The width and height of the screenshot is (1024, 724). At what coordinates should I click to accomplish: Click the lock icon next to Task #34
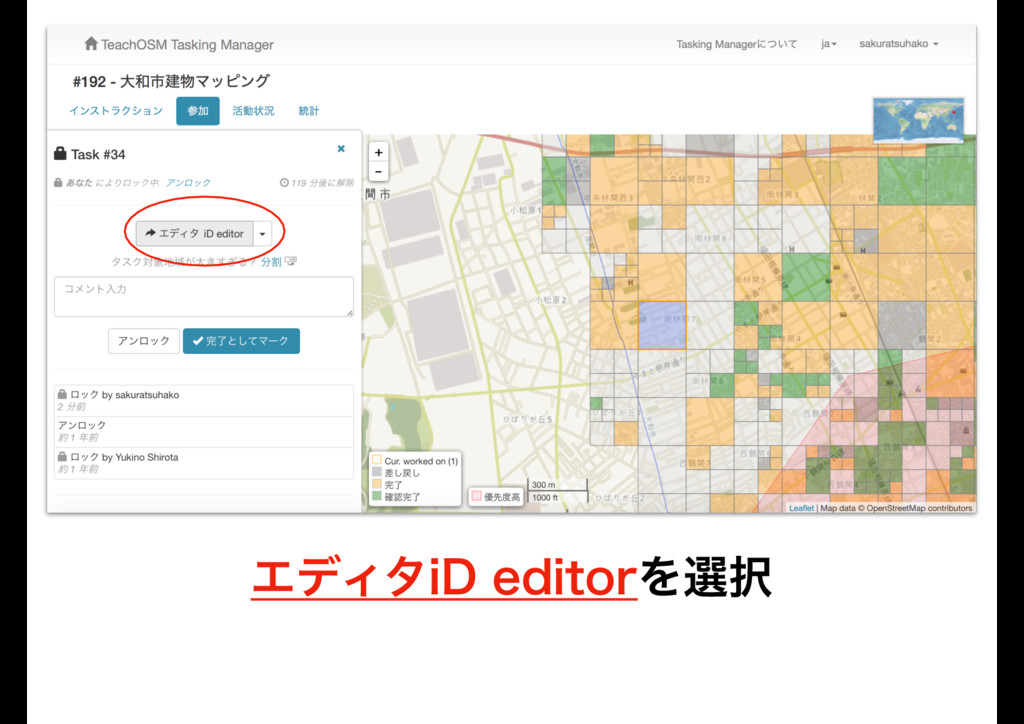[60, 154]
